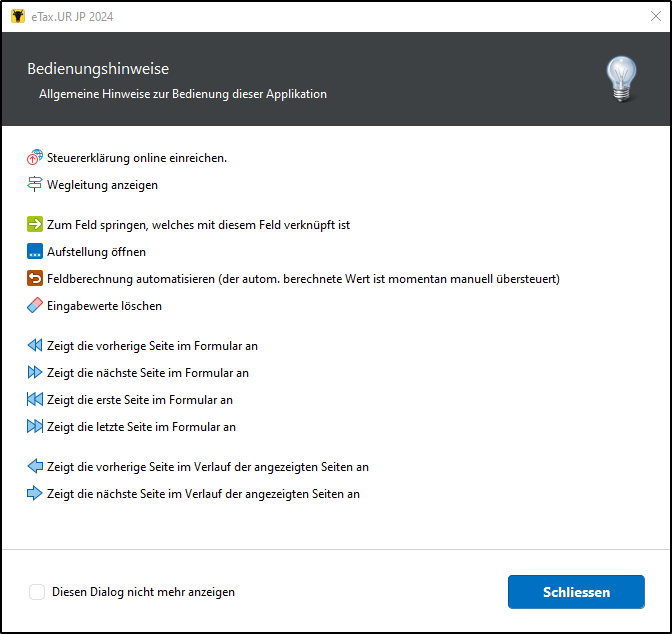Click the last form page icon
Viewport: 672px width, 634px height.
tap(35, 426)
